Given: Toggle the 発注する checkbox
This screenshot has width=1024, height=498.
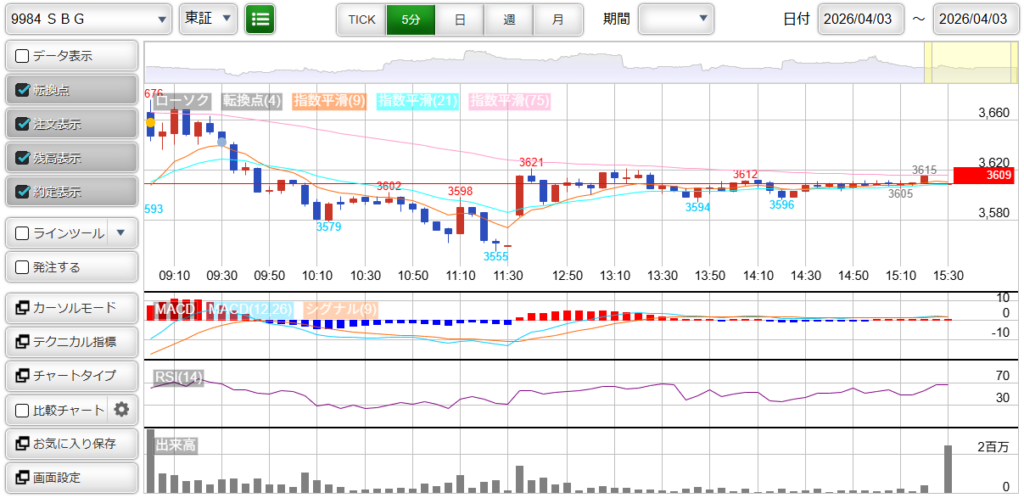Looking at the screenshot, I should pos(23,267).
